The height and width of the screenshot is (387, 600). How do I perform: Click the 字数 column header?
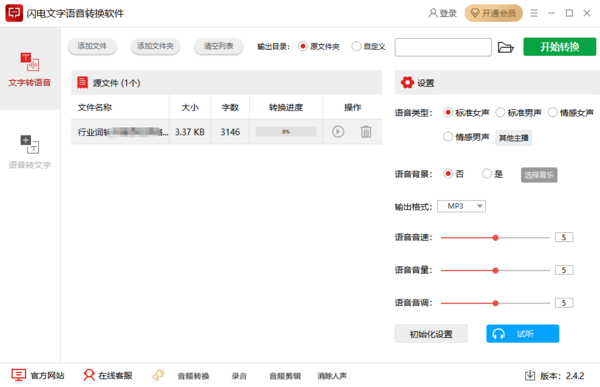[x=230, y=108]
